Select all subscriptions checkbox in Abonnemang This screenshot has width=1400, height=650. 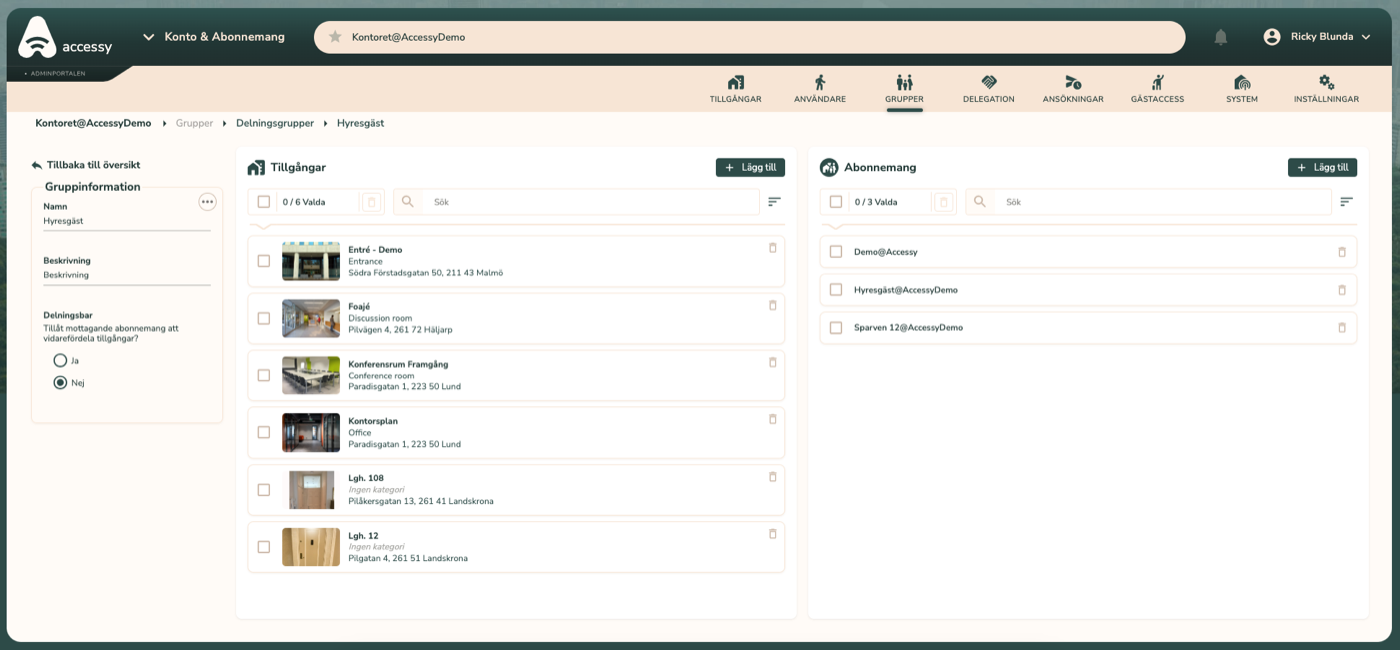(x=836, y=202)
